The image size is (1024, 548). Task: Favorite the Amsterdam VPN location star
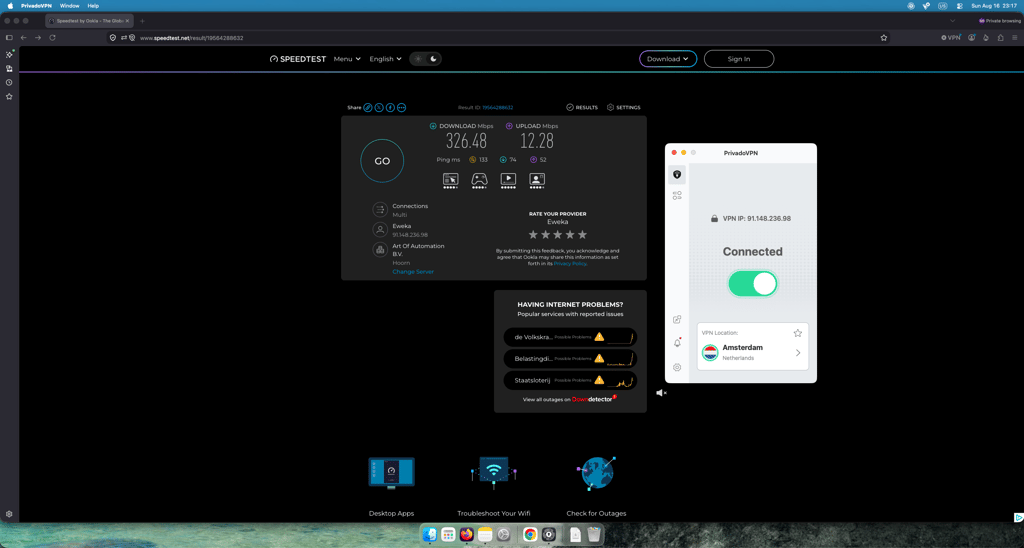pos(797,333)
